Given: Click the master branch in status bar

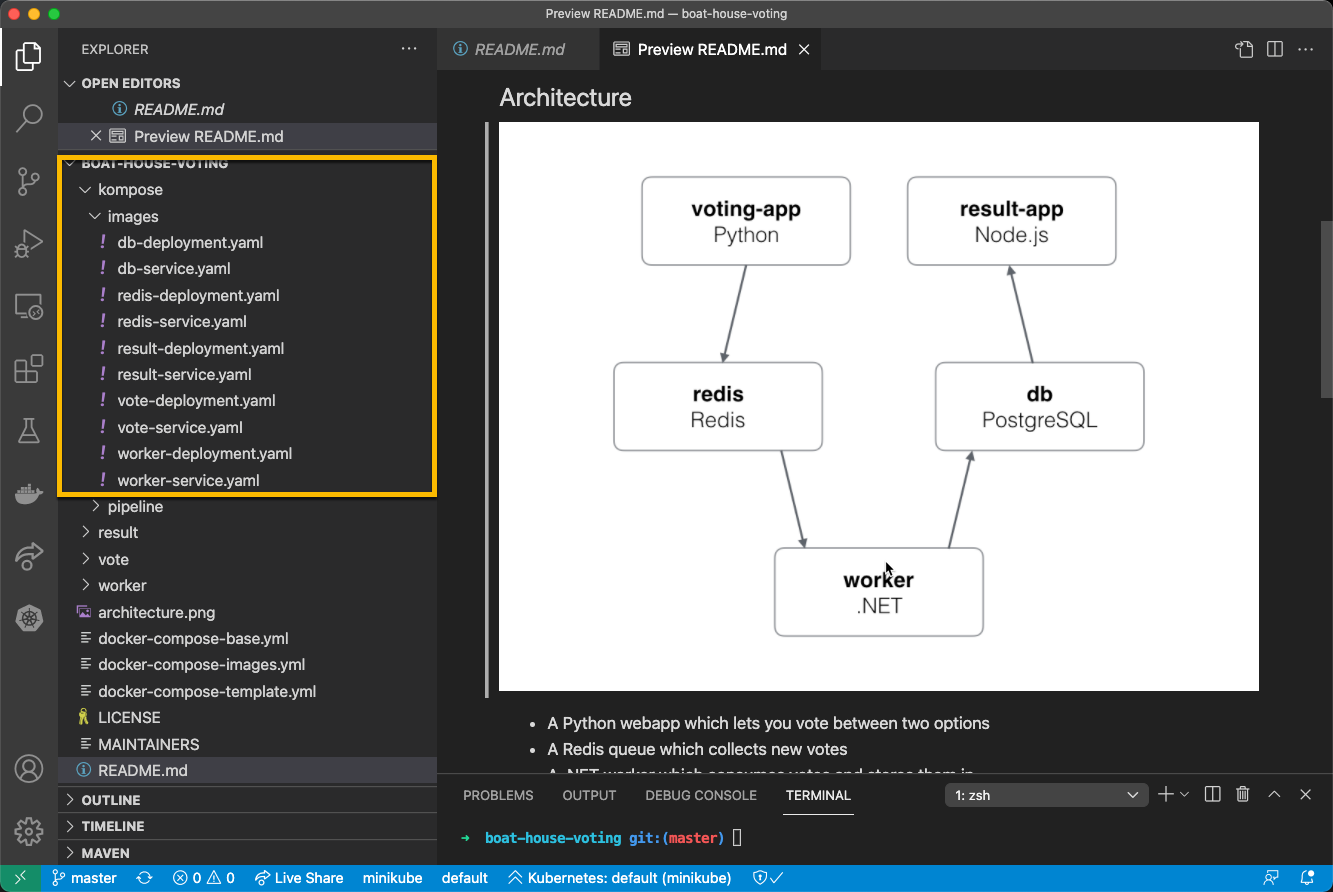Looking at the screenshot, I should tap(85, 878).
